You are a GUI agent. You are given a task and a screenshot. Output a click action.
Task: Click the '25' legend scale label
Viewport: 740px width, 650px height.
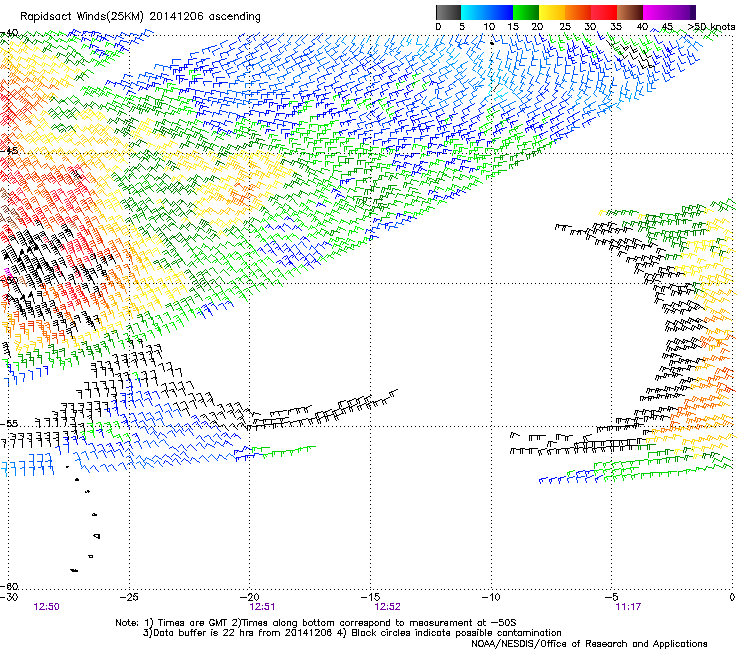click(564, 26)
